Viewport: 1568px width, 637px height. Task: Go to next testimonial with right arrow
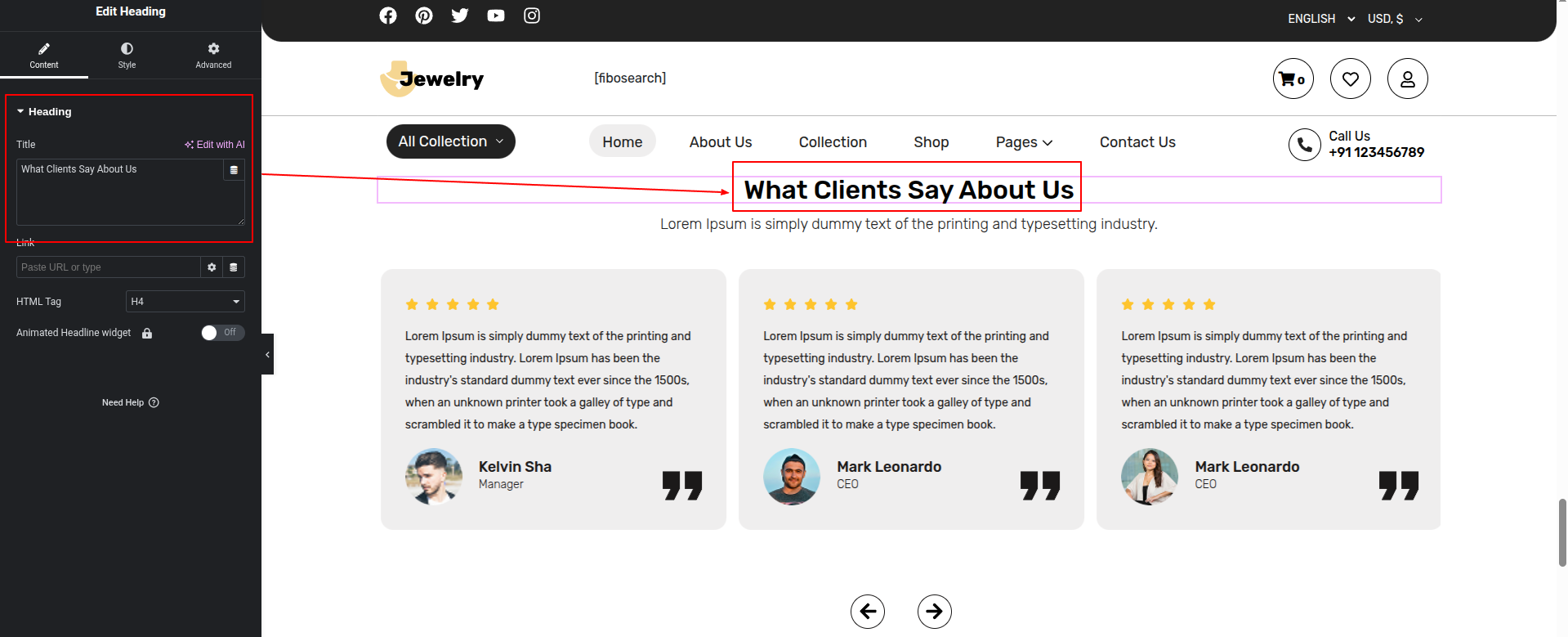coord(934,611)
